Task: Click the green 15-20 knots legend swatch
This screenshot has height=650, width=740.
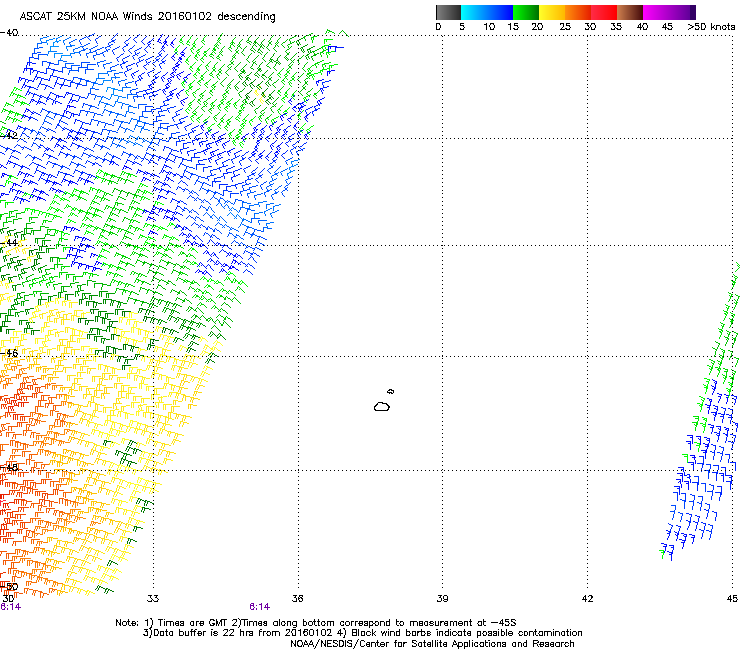Action: (x=526, y=12)
